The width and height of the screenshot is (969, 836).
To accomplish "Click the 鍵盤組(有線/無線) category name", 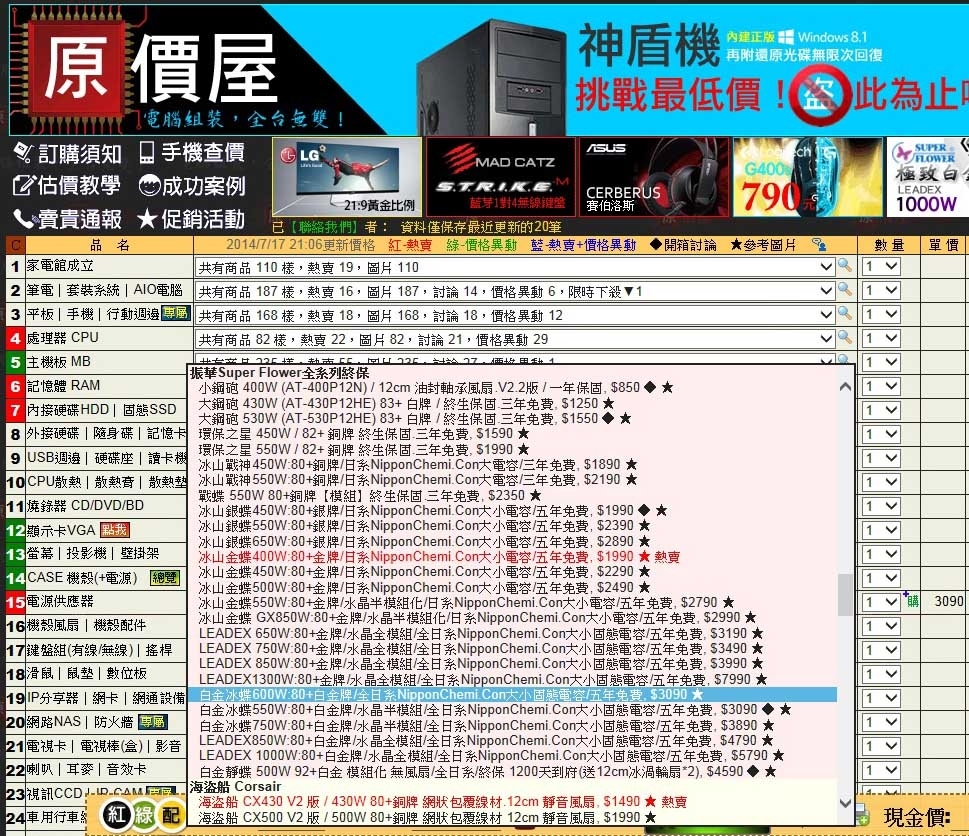I will pyautogui.click(x=80, y=649).
